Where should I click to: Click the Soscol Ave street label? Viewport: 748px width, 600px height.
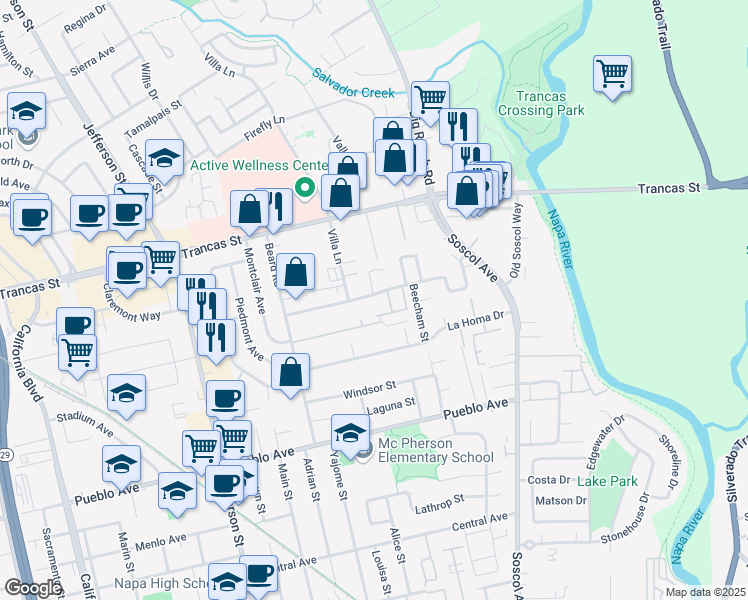(473, 258)
